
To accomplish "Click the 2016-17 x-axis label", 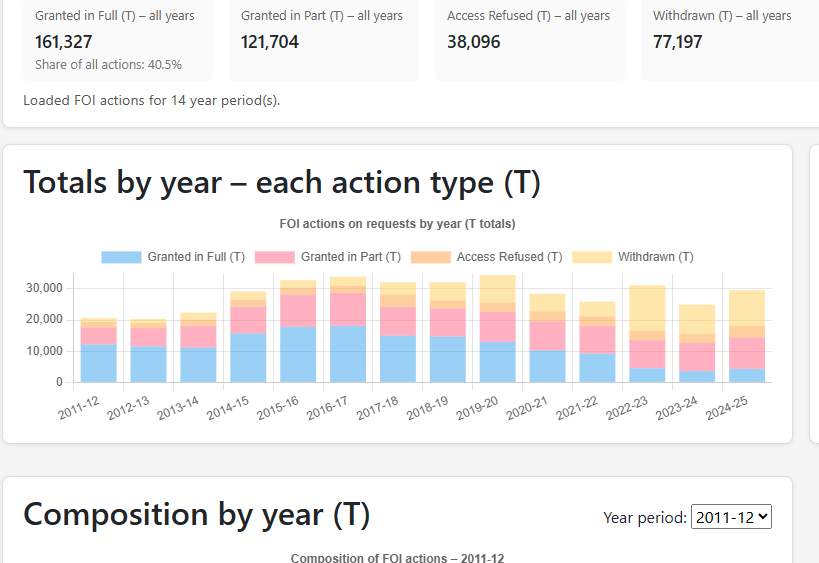I will coord(327,408).
